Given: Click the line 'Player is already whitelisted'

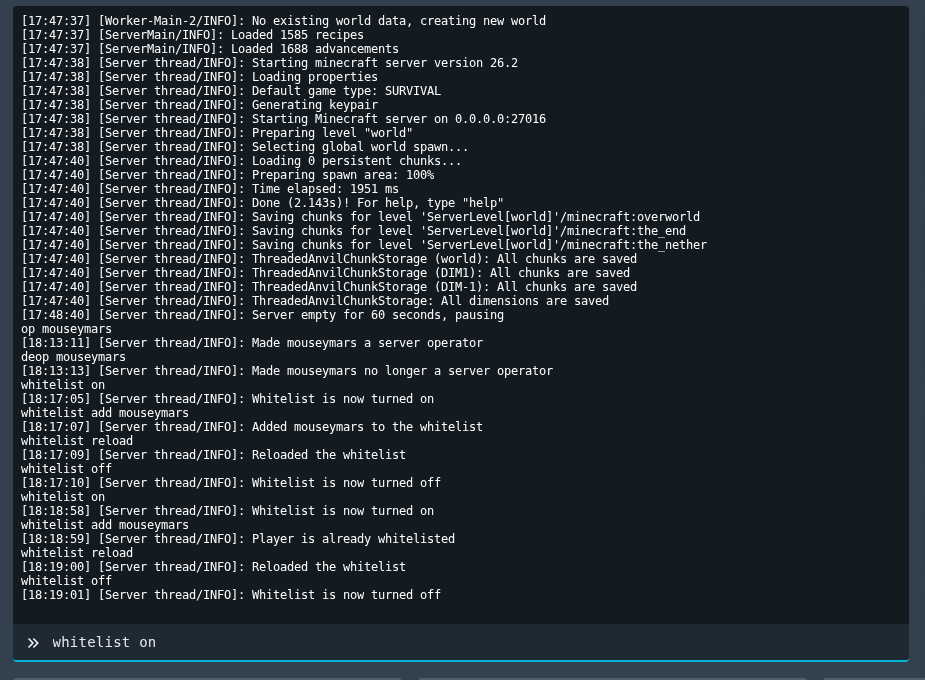Looking at the screenshot, I should pyautogui.click(x=238, y=540).
